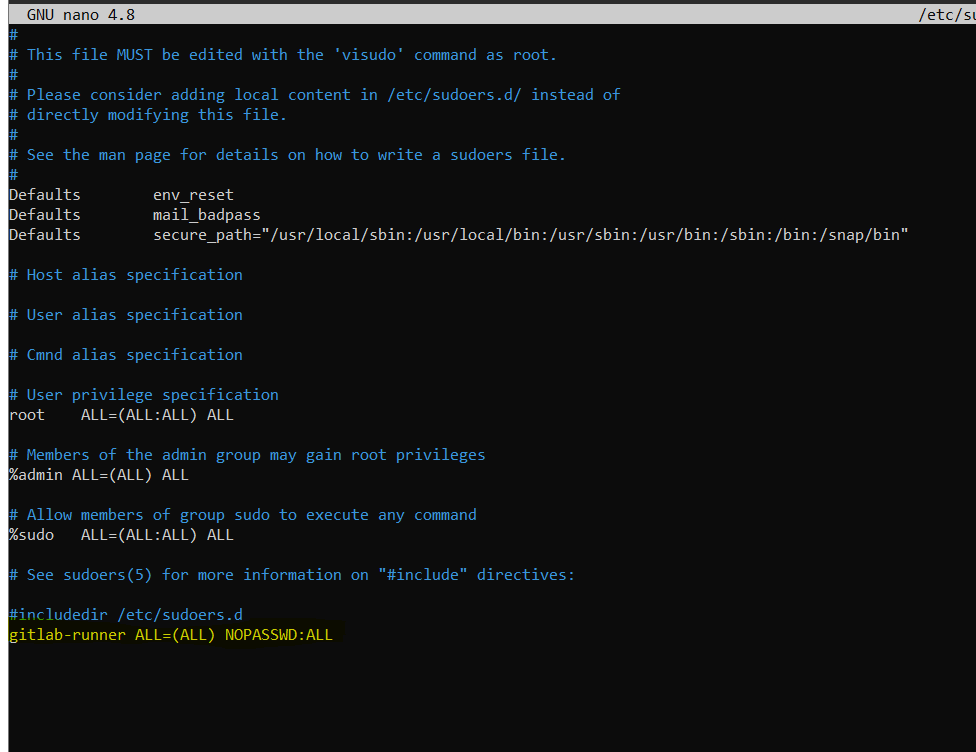The width and height of the screenshot is (976, 752).
Task: Place cursor on the %sudo line
Action: click(x=120, y=535)
